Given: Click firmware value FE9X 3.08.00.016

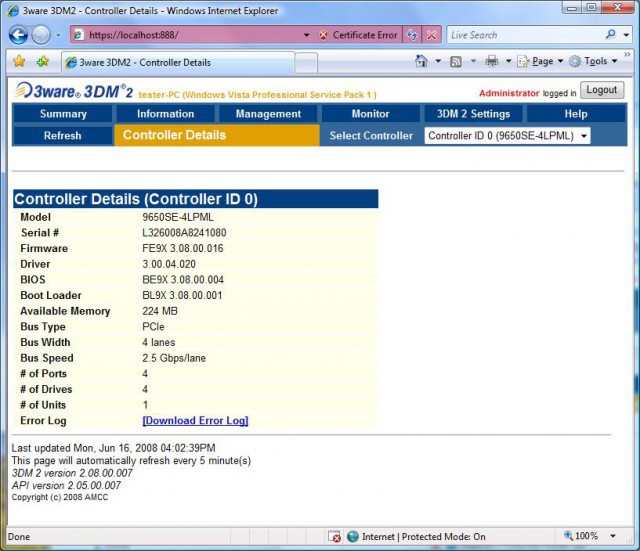Looking at the screenshot, I should coord(182,248).
